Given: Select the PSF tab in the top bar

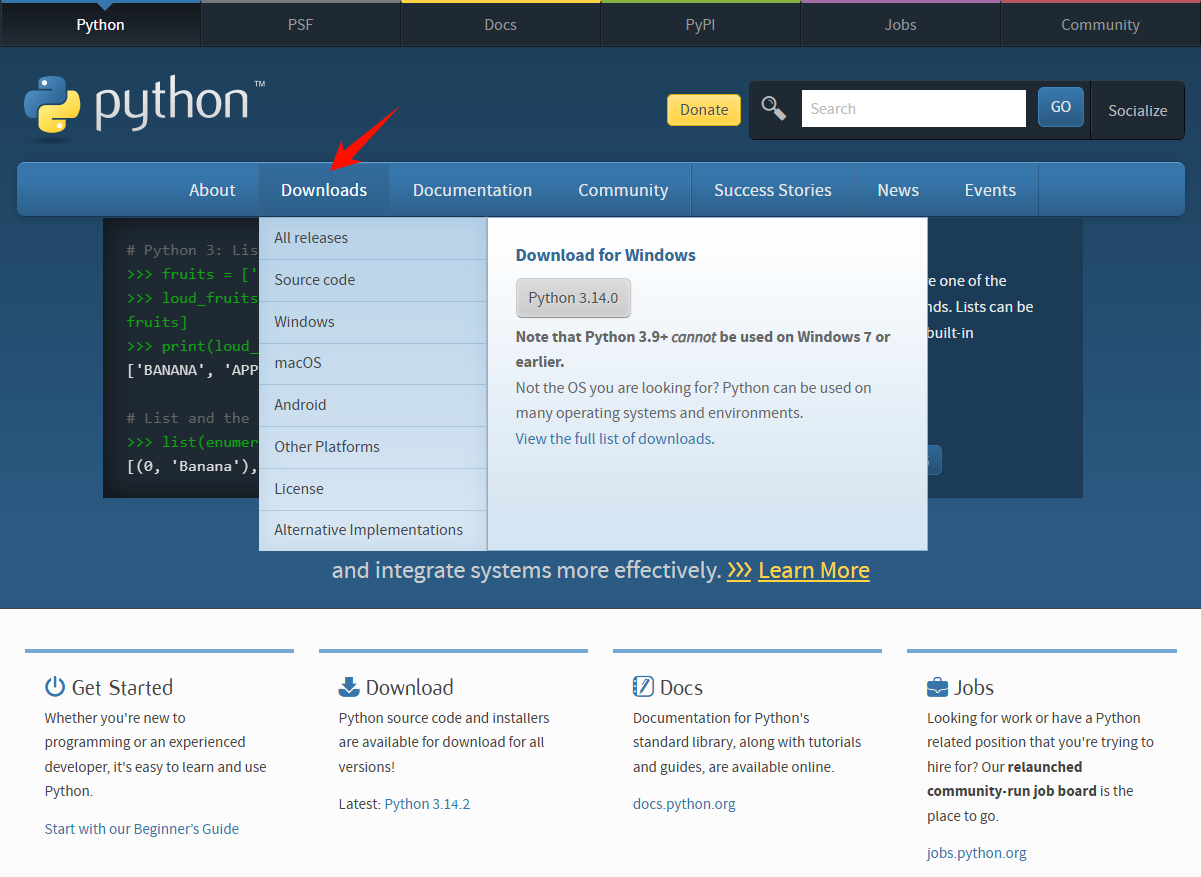Looking at the screenshot, I should [x=300, y=23].
